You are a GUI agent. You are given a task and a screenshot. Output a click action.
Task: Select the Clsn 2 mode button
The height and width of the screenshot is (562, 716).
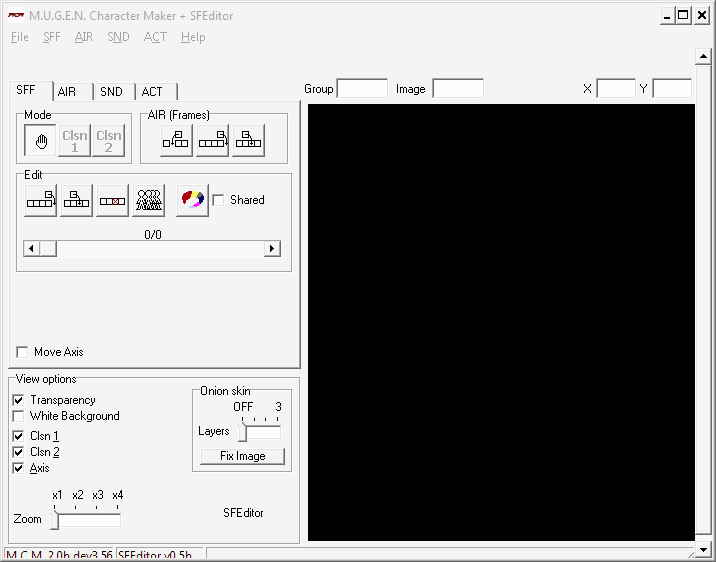[108, 141]
